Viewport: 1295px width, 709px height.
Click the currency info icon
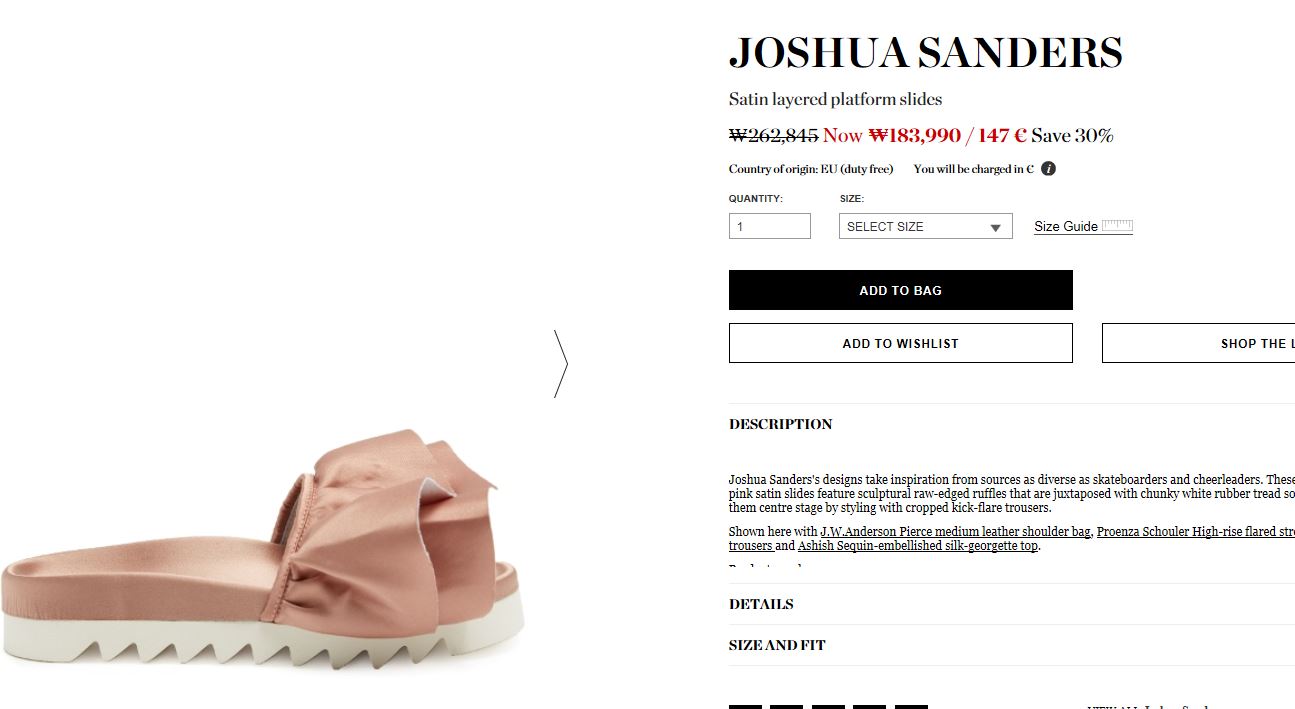click(x=1048, y=169)
